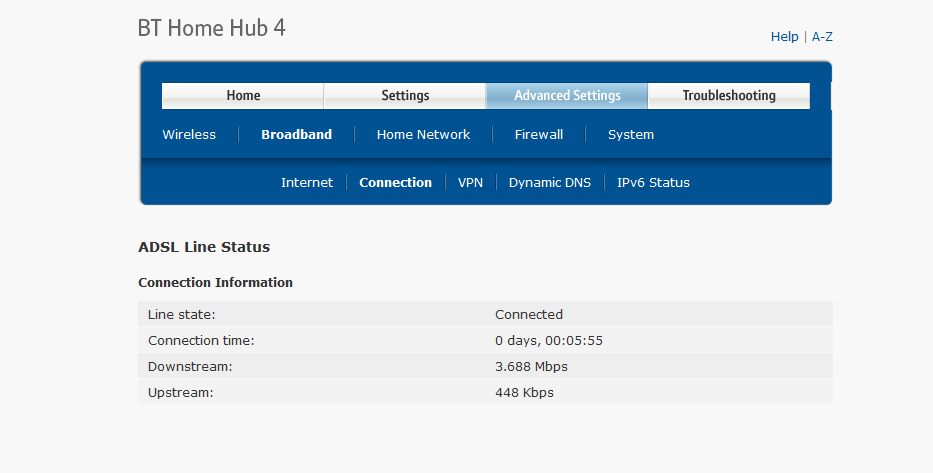
Task: Go to the Troubleshooting tab
Action: tap(729, 96)
